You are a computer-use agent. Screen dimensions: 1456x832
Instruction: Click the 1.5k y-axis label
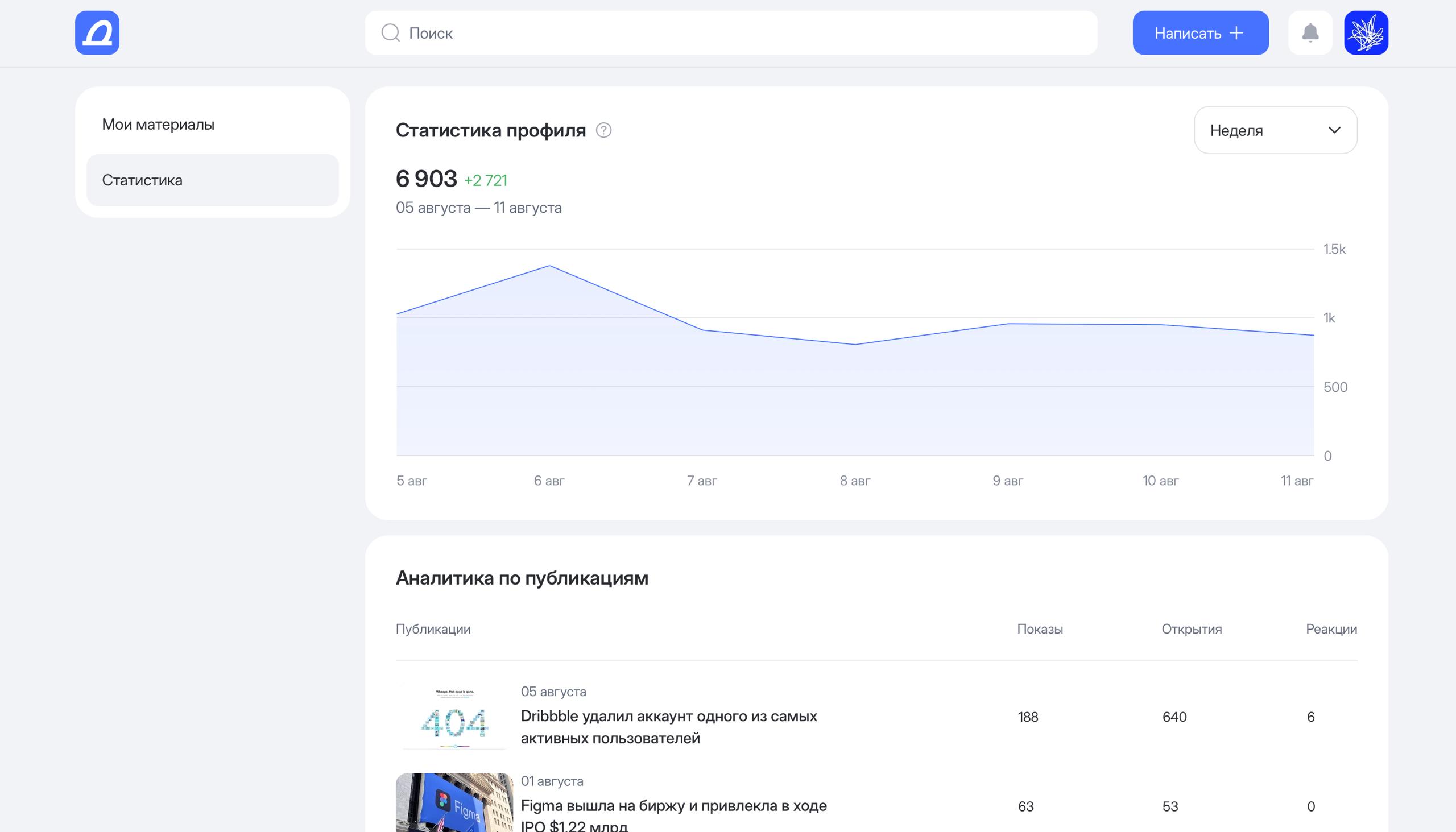[1334, 249]
